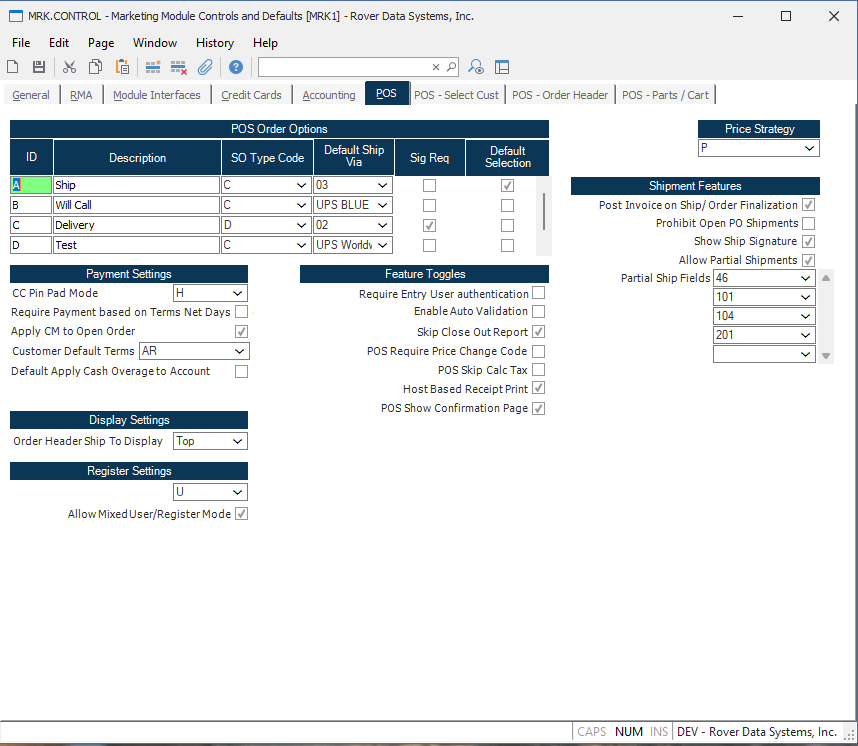
Task: Click the Paste clipboard icon
Action: (119, 66)
